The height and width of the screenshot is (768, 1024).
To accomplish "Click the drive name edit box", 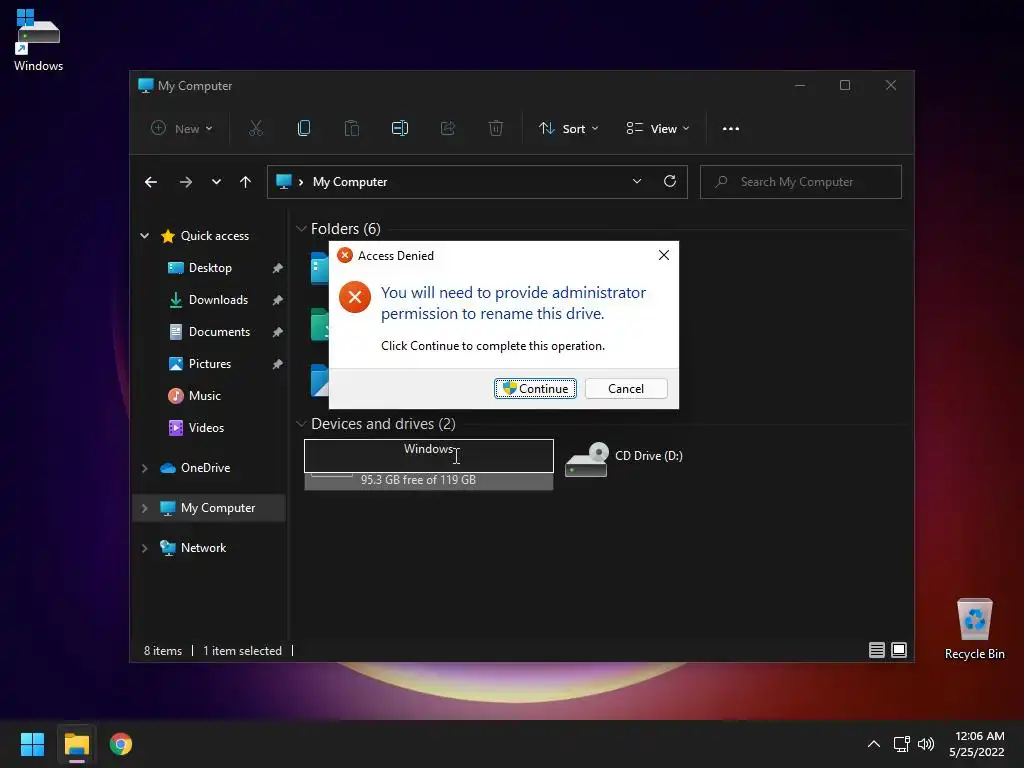I will click(428, 456).
